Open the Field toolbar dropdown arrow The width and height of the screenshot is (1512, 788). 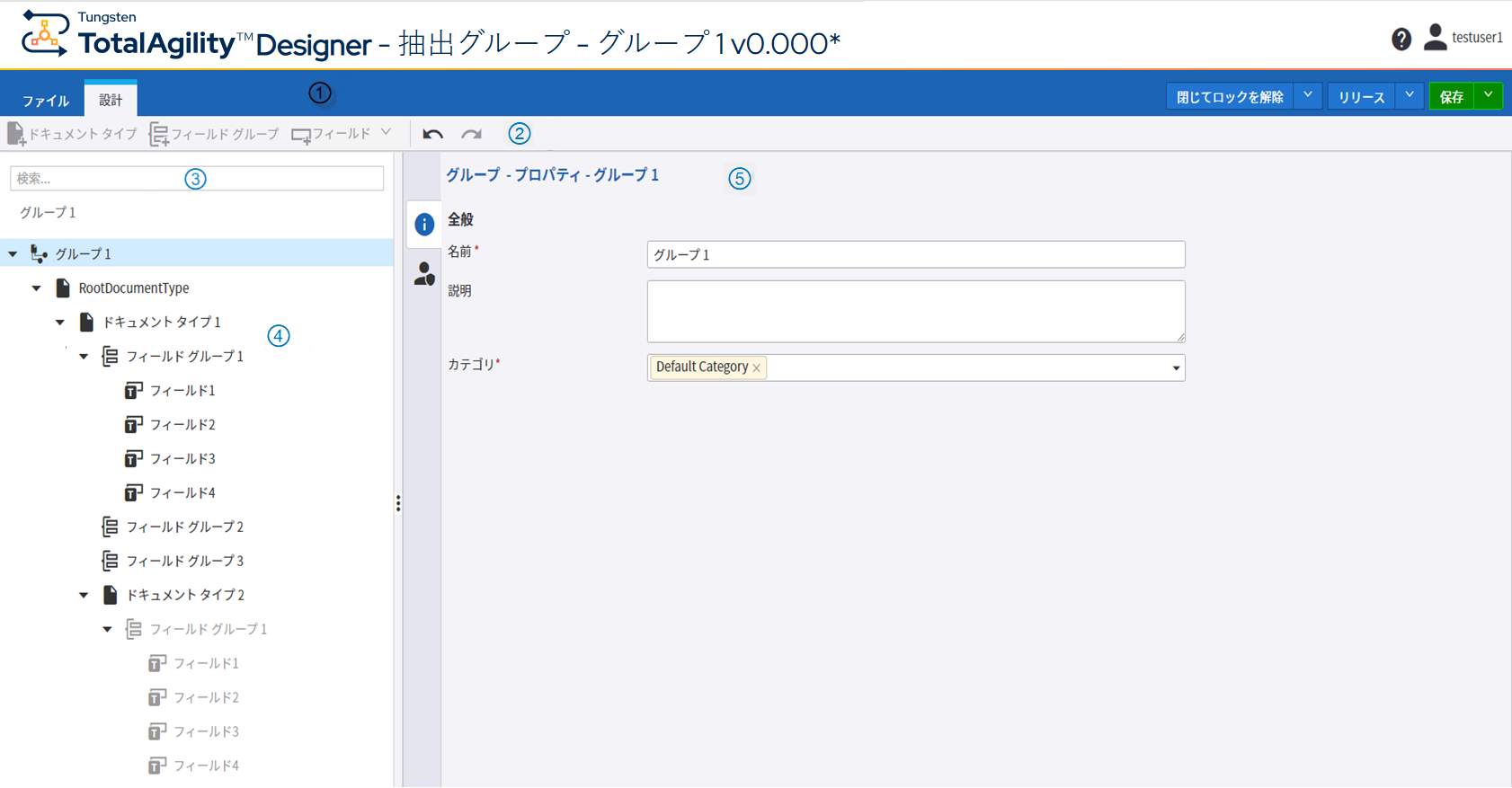386,132
